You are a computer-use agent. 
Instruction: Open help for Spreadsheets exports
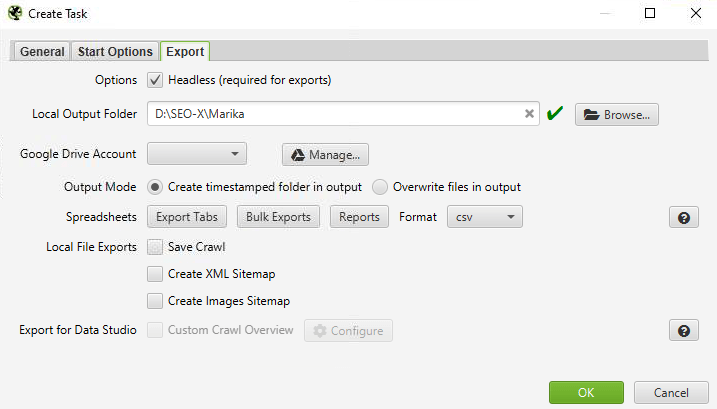coord(683,217)
